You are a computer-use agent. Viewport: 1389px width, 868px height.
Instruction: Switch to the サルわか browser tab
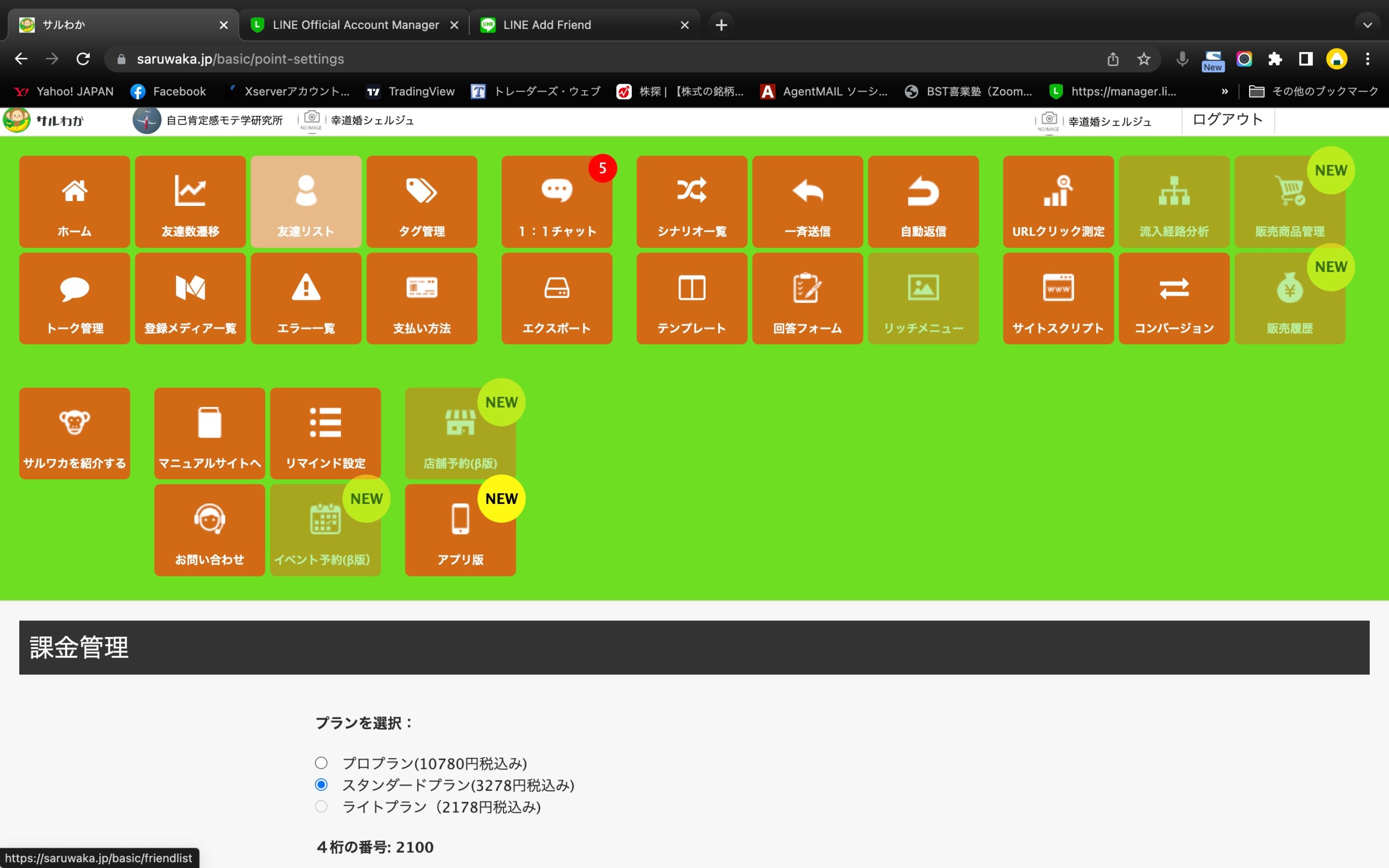[123, 25]
